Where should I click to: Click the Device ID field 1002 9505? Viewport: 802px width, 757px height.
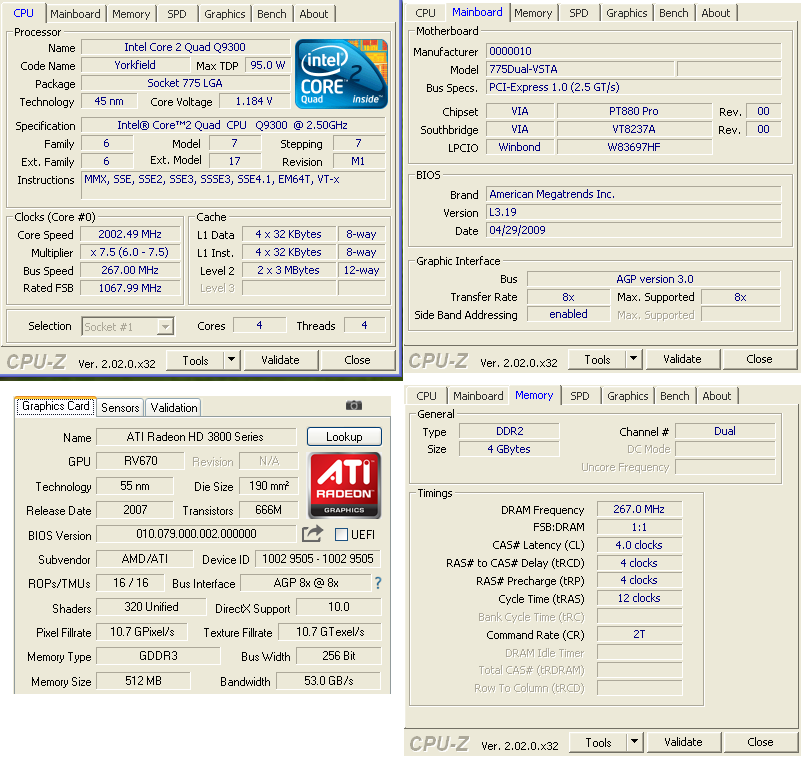point(318,559)
